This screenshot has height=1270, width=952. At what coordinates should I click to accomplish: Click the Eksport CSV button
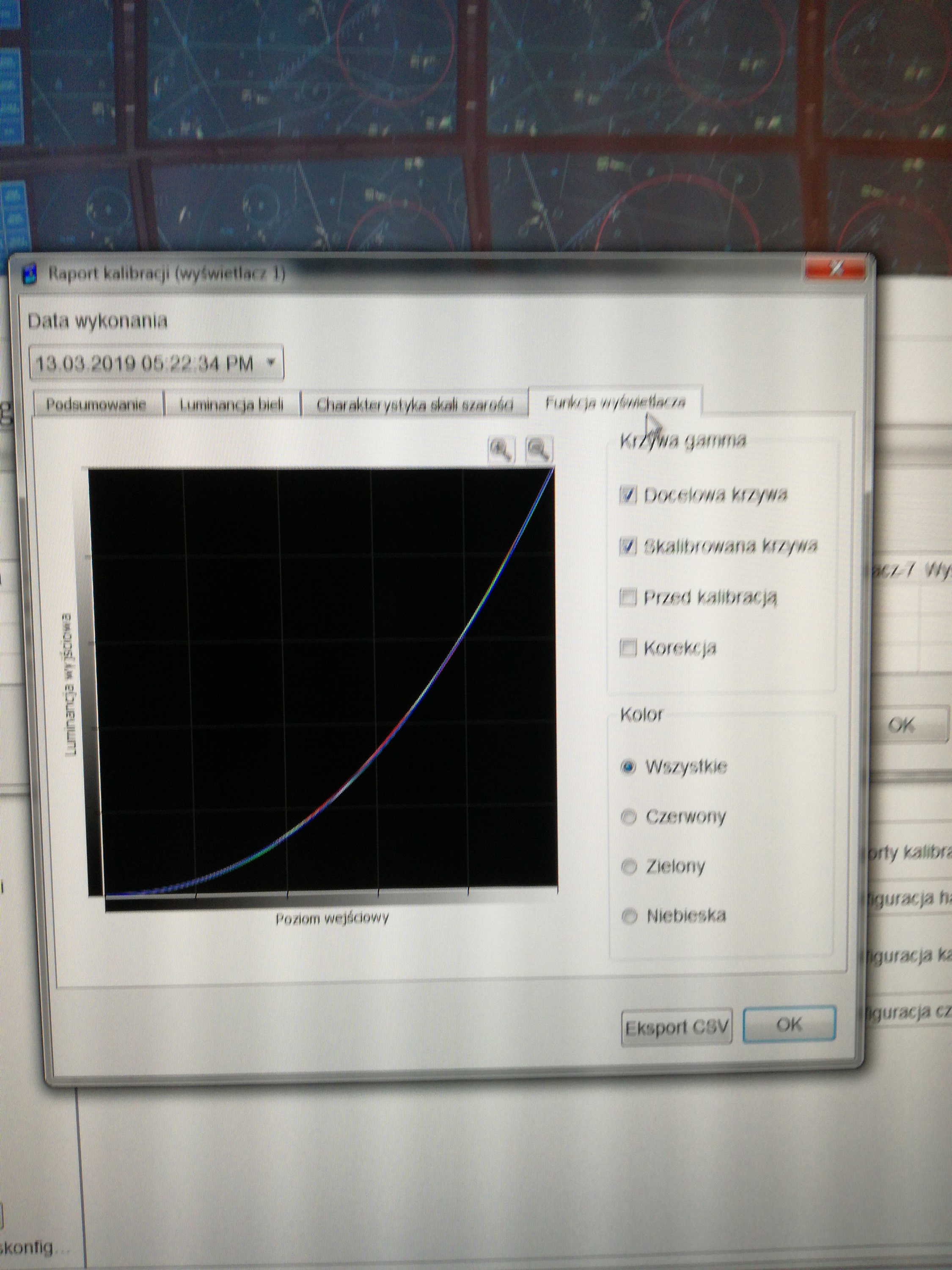[677, 1027]
